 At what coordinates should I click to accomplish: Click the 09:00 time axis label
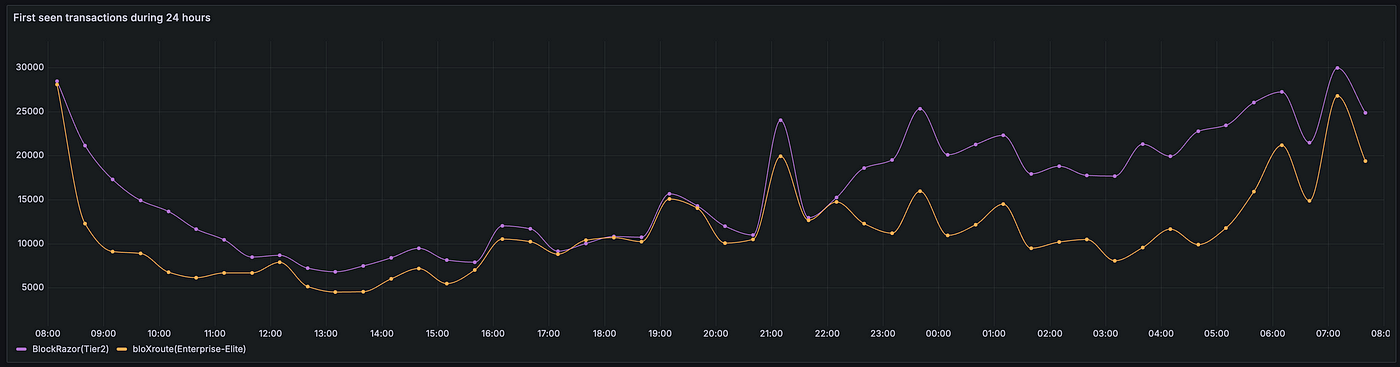[103, 333]
